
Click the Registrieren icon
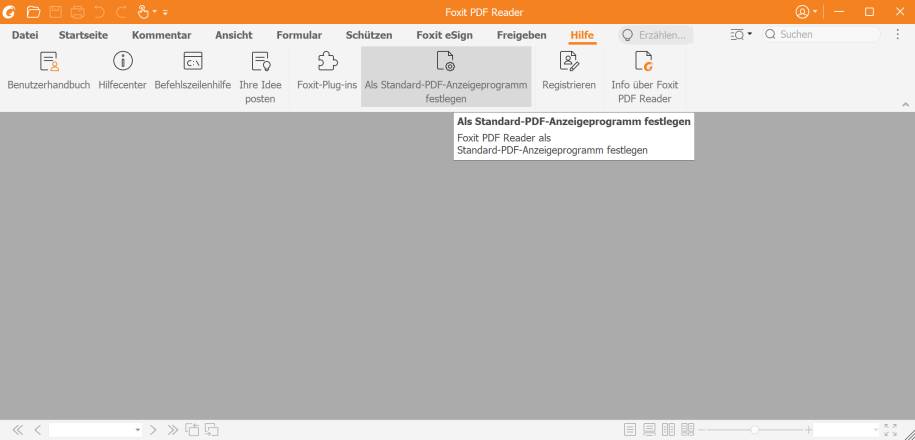point(568,61)
